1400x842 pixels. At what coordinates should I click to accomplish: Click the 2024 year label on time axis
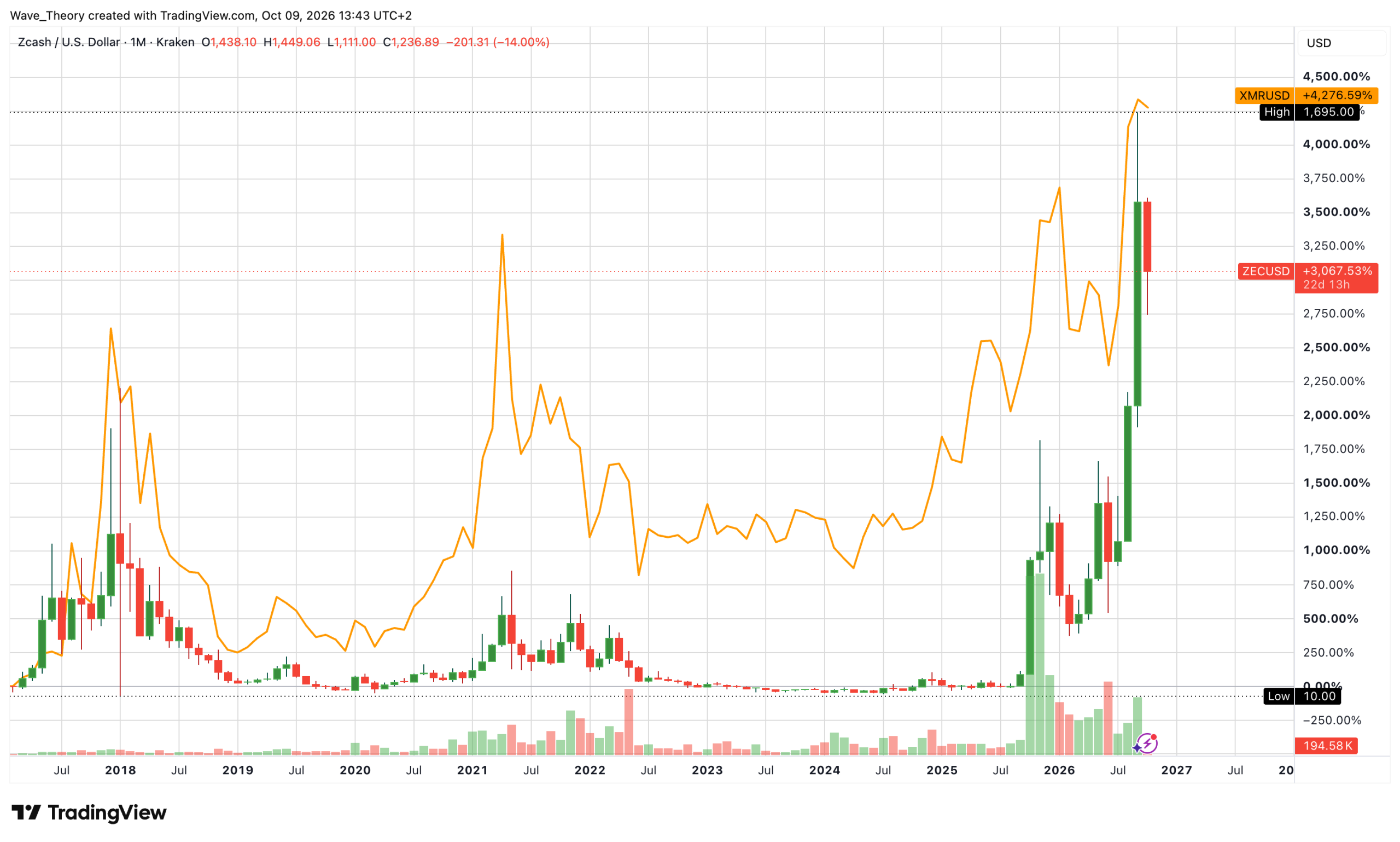[825, 770]
